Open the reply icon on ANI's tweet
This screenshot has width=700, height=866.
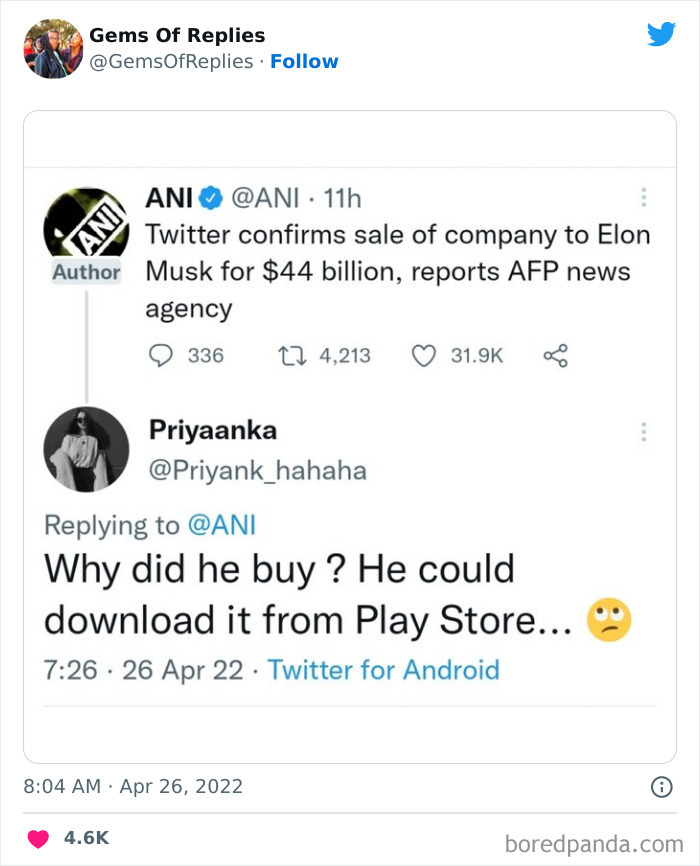pyautogui.click(x=163, y=355)
